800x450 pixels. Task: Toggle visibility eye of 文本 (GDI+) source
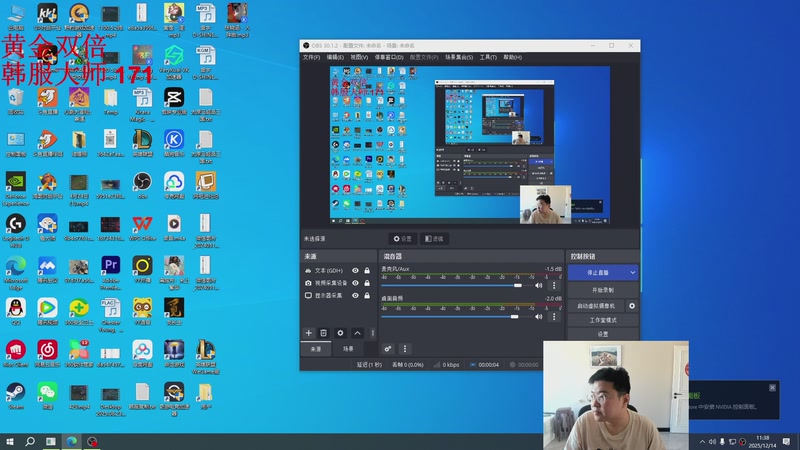[x=355, y=270]
